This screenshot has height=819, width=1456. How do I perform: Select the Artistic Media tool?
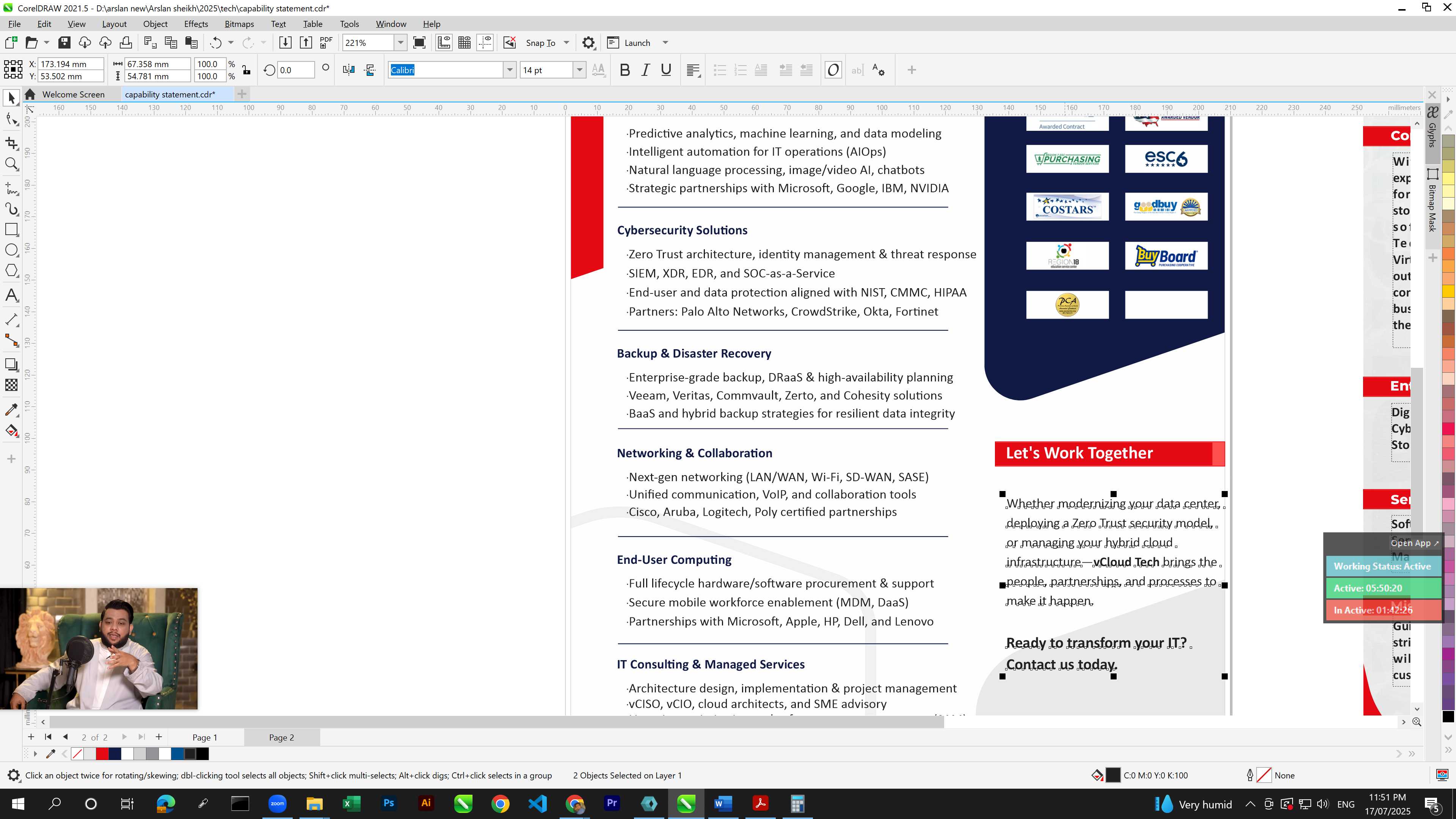11,209
